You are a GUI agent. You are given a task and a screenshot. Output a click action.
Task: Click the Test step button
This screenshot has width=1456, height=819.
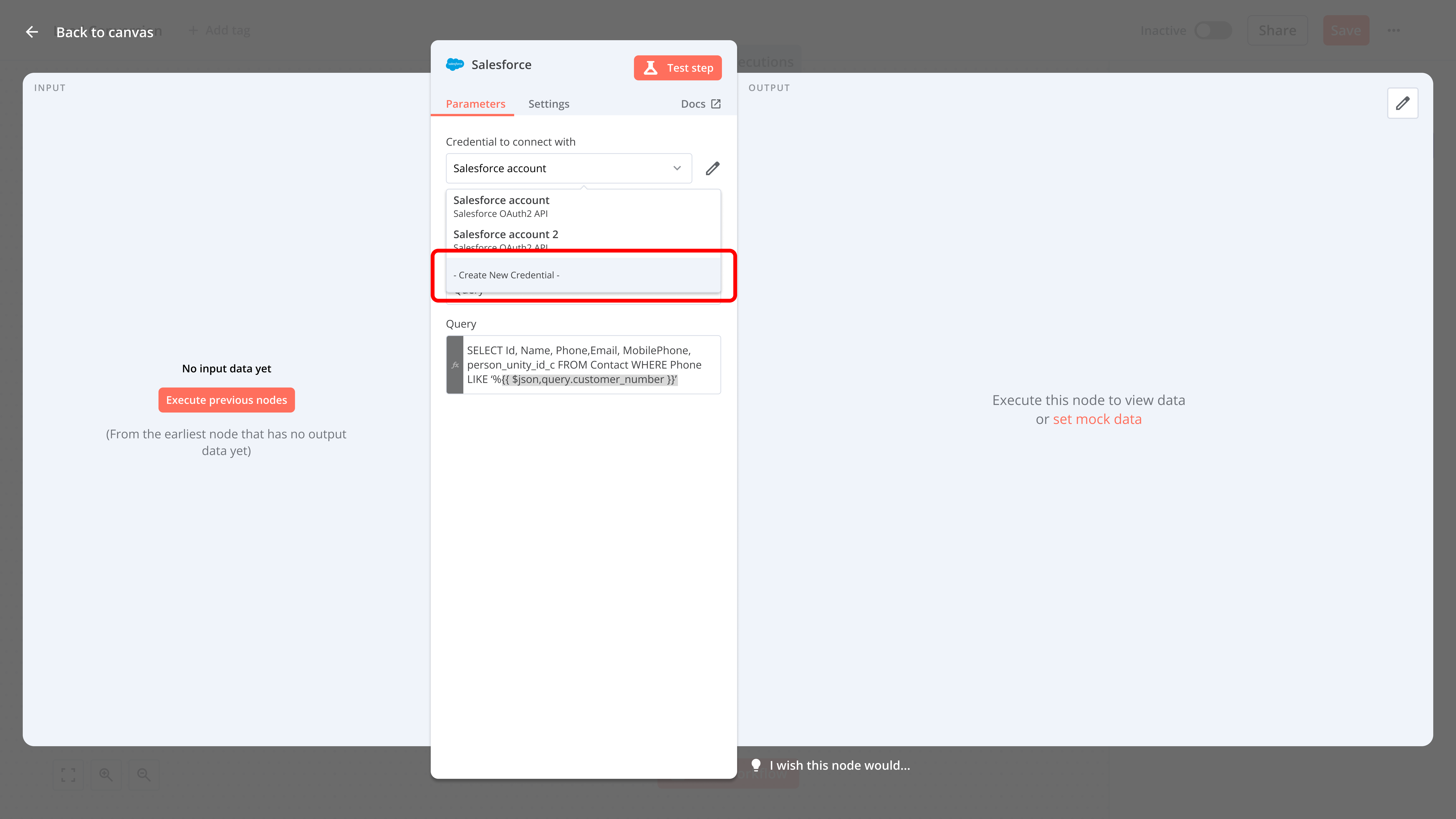tap(678, 68)
